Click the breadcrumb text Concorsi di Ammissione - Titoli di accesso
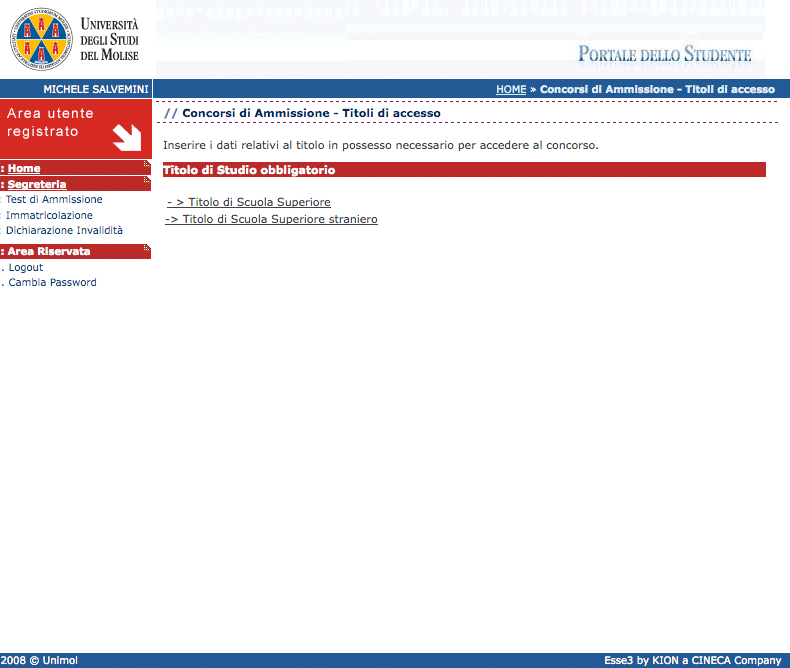The height and width of the screenshot is (668, 790). [657, 89]
